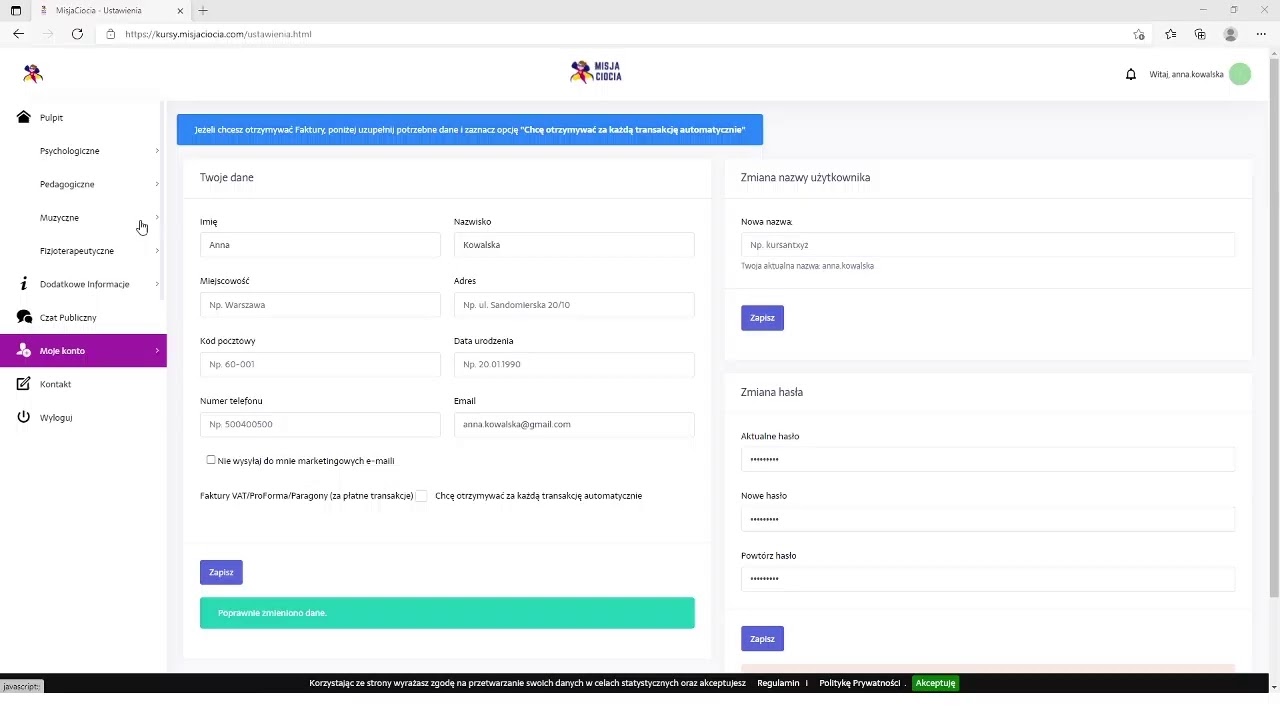This screenshot has width=1280, height=720.
Task: Go back with the browser back arrow
Action: pyautogui.click(x=18, y=34)
